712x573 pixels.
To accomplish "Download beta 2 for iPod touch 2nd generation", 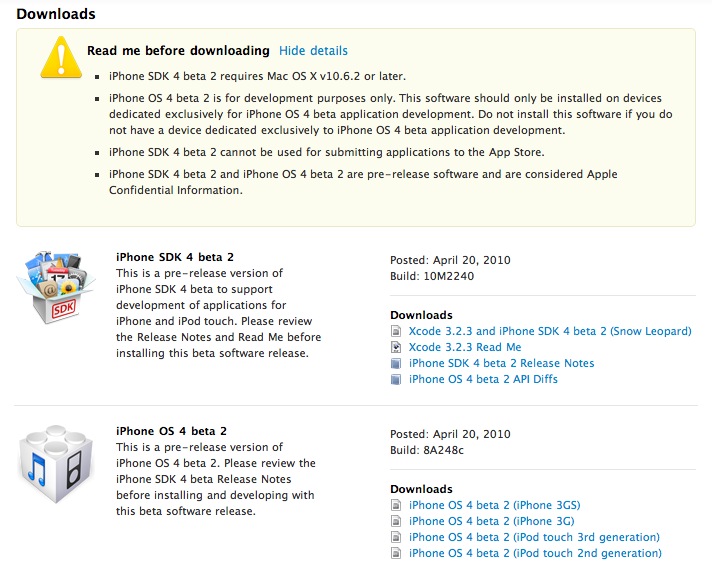I will 535,553.
